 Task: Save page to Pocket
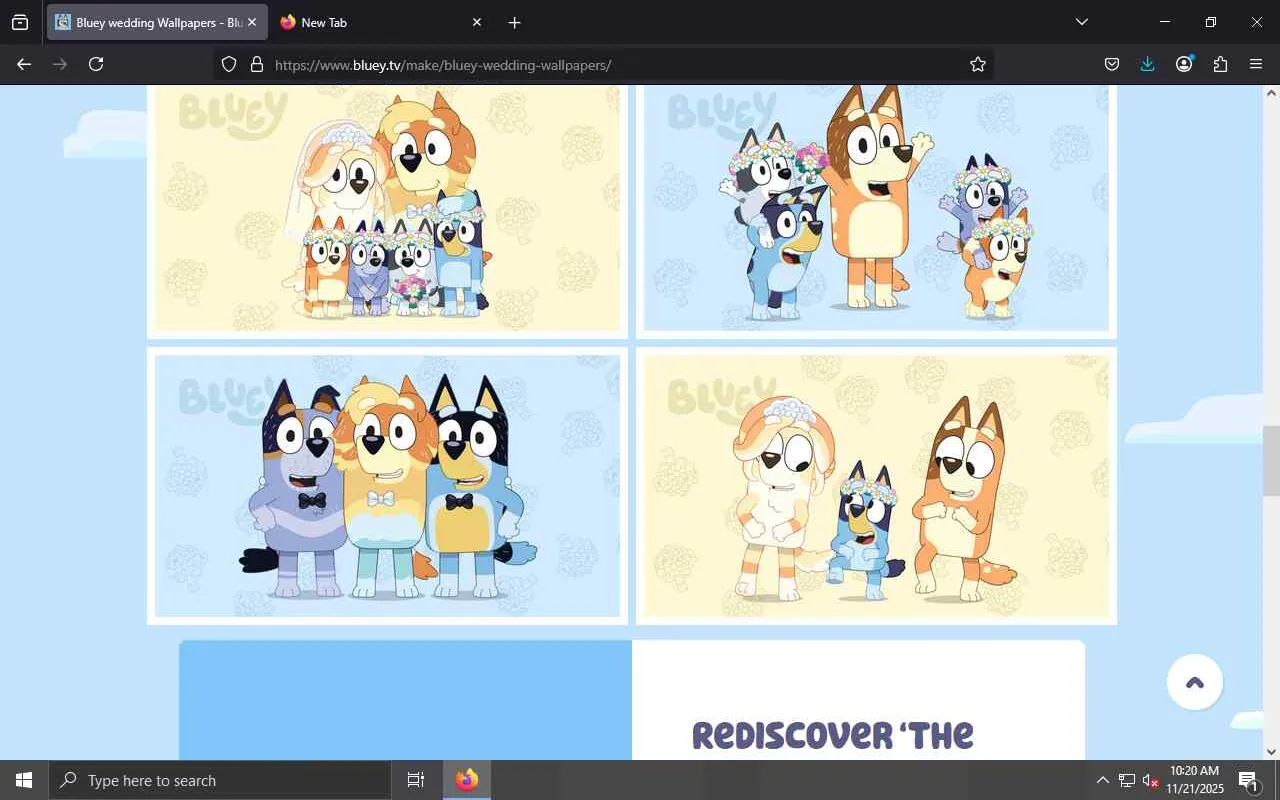1112,64
